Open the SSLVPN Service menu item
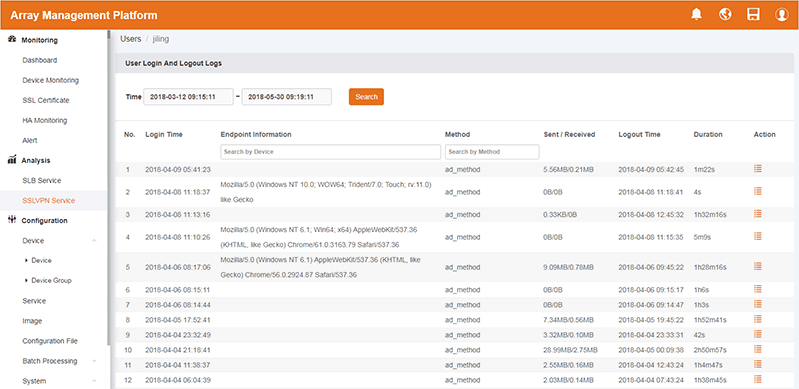Viewport: 799px width, 389px height. tap(48, 200)
